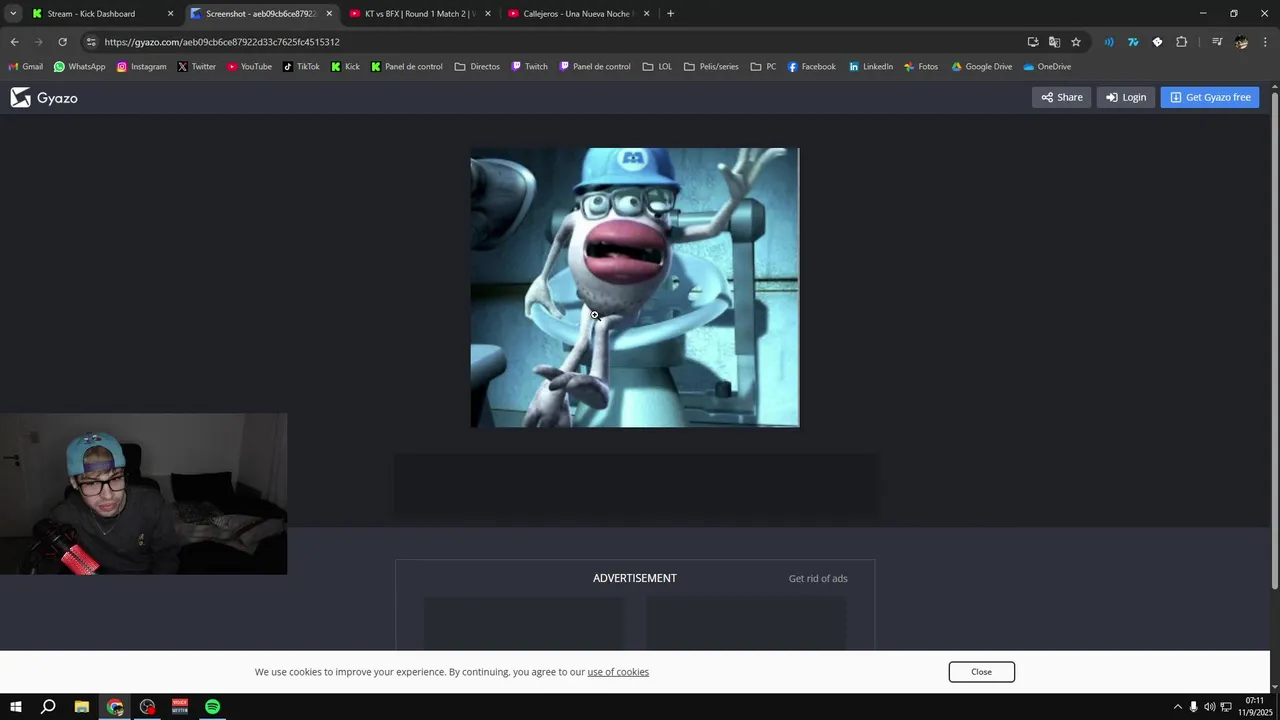Viewport: 1280px width, 720px height.
Task: Click Get Gyazo free button
Action: [x=1210, y=97]
